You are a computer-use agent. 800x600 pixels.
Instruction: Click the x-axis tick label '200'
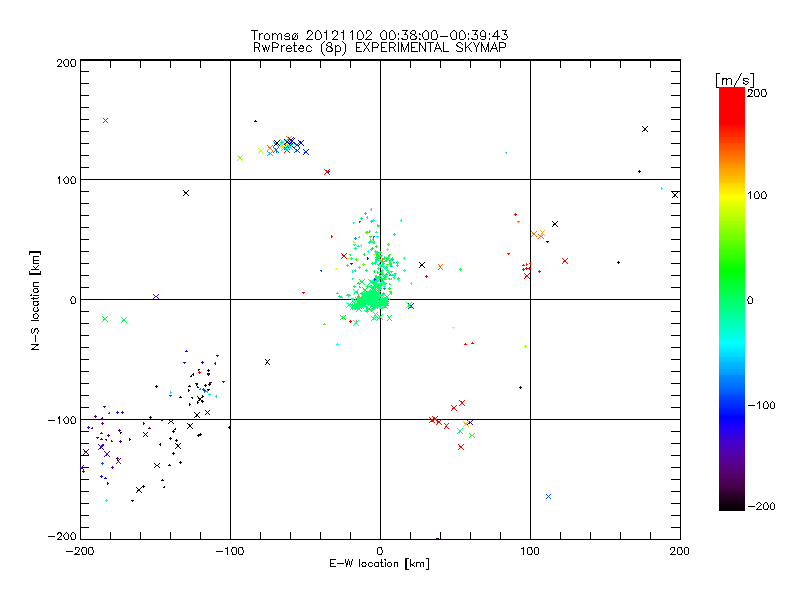[680, 552]
